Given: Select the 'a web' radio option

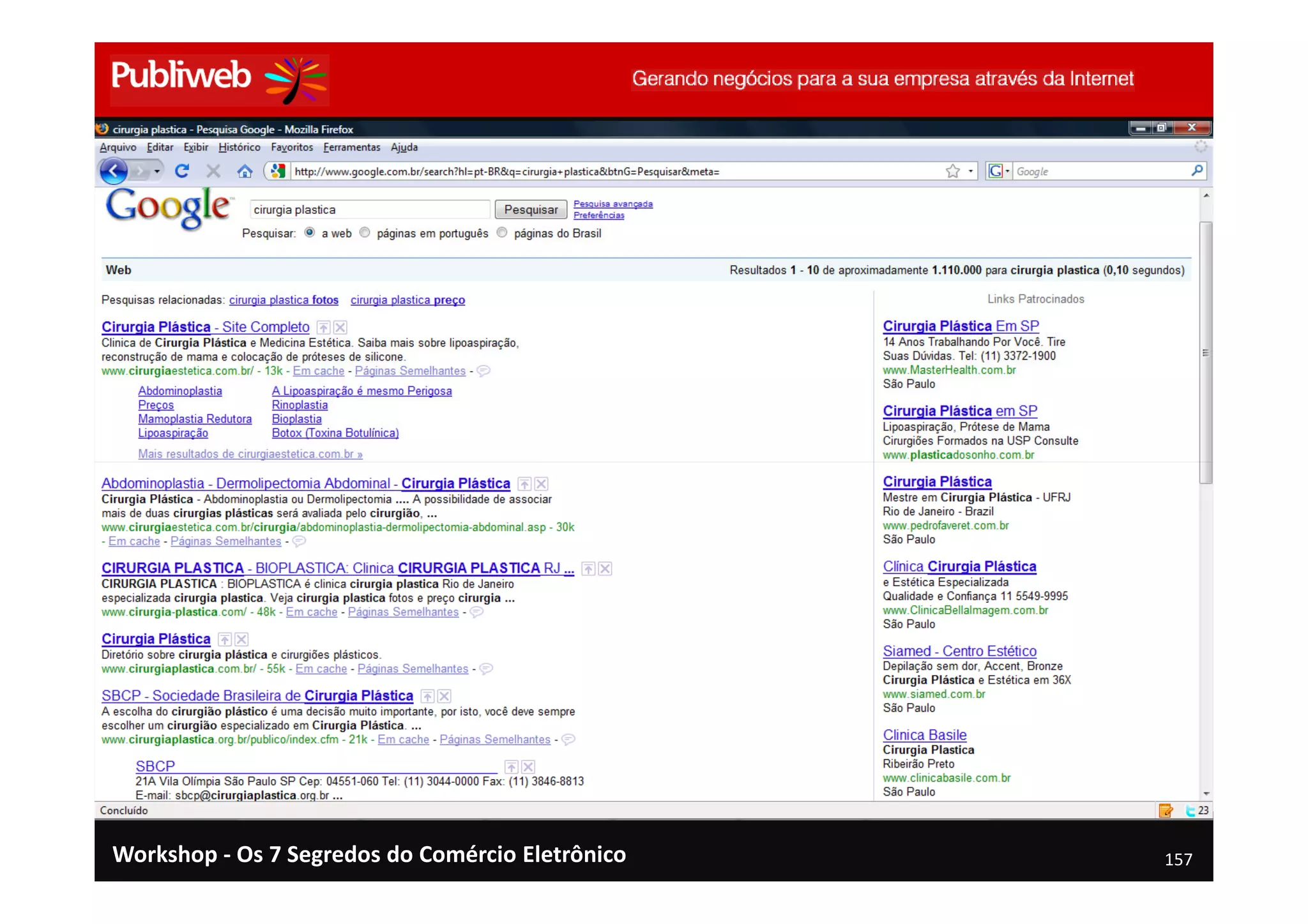Looking at the screenshot, I should pyautogui.click(x=310, y=233).
